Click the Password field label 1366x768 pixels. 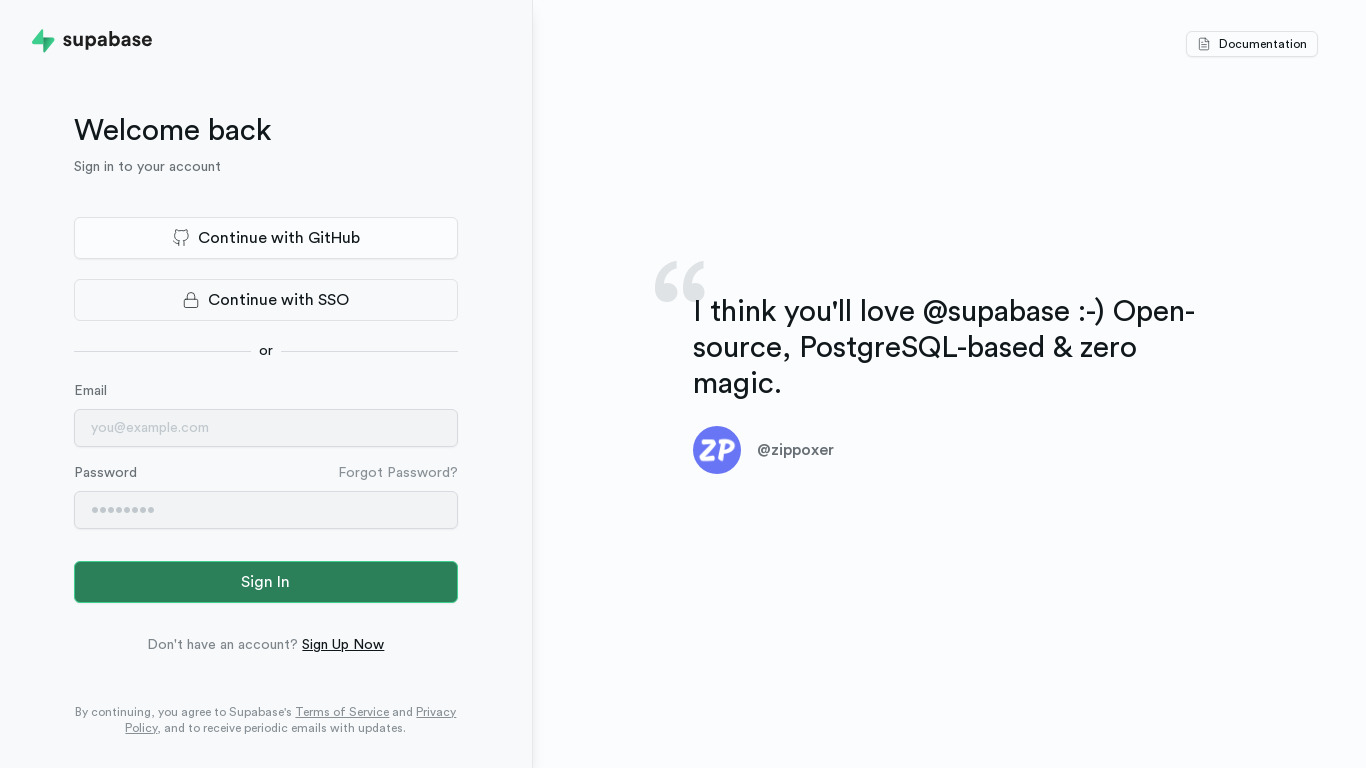[x=105, y=472]
